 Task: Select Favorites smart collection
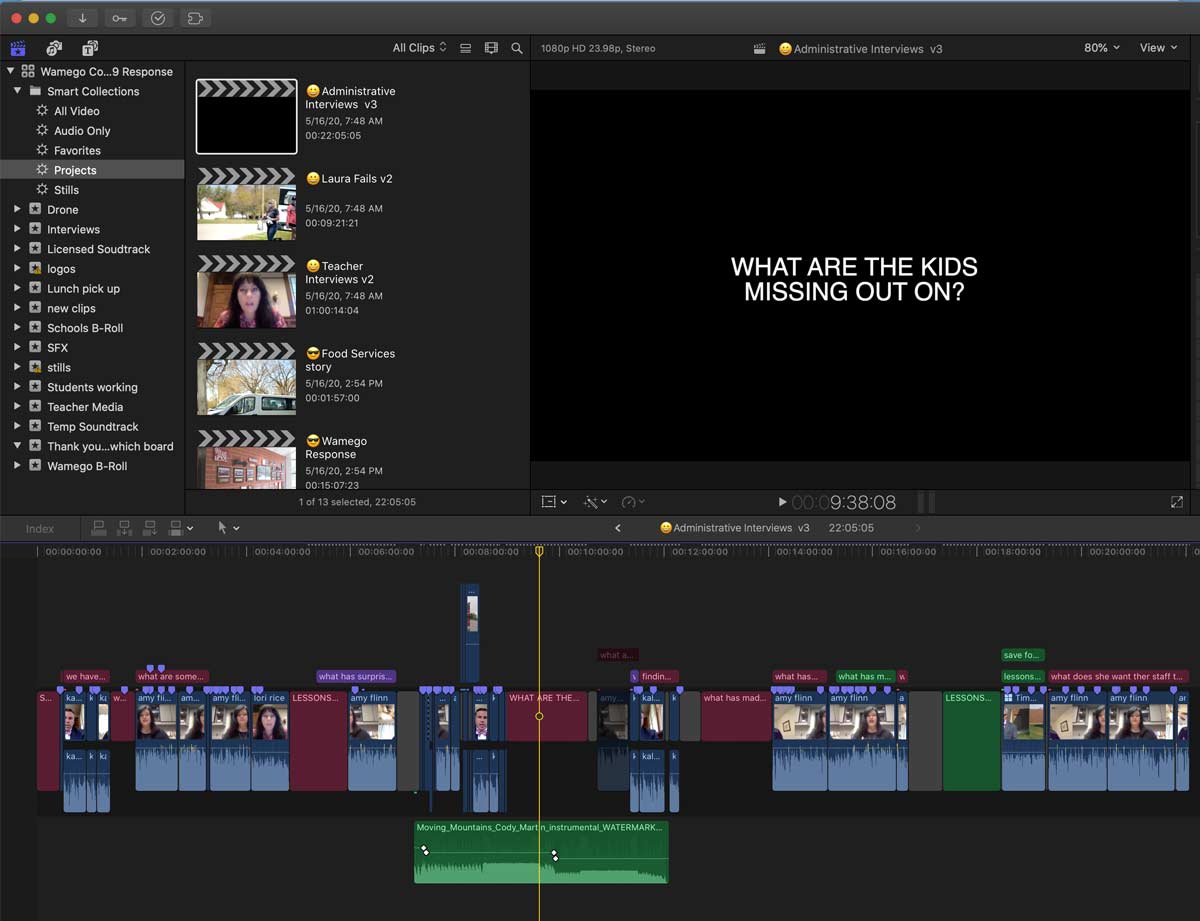77,150
